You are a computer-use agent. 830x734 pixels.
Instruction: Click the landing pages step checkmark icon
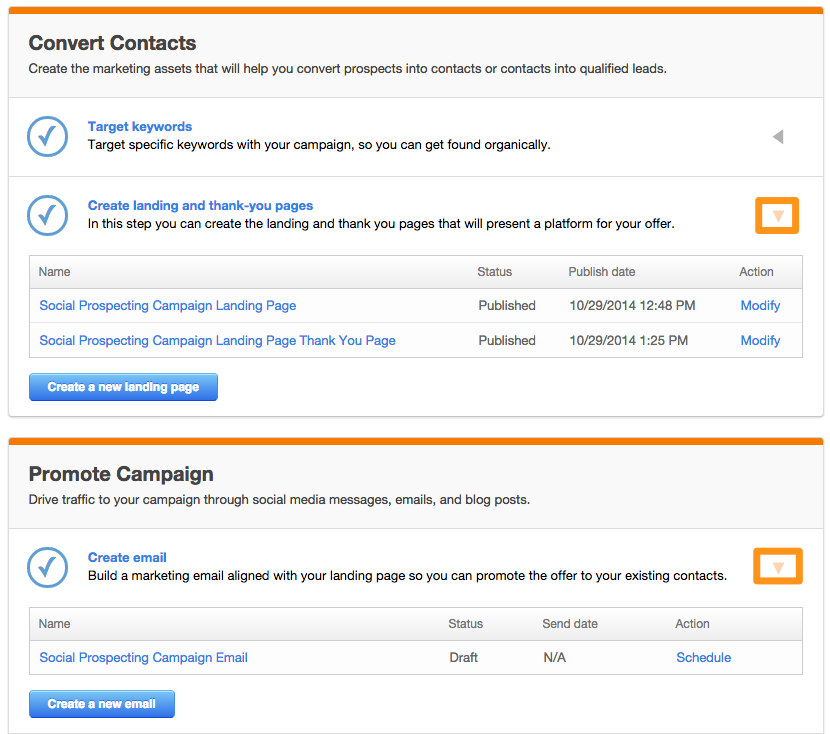coord(47,216)
